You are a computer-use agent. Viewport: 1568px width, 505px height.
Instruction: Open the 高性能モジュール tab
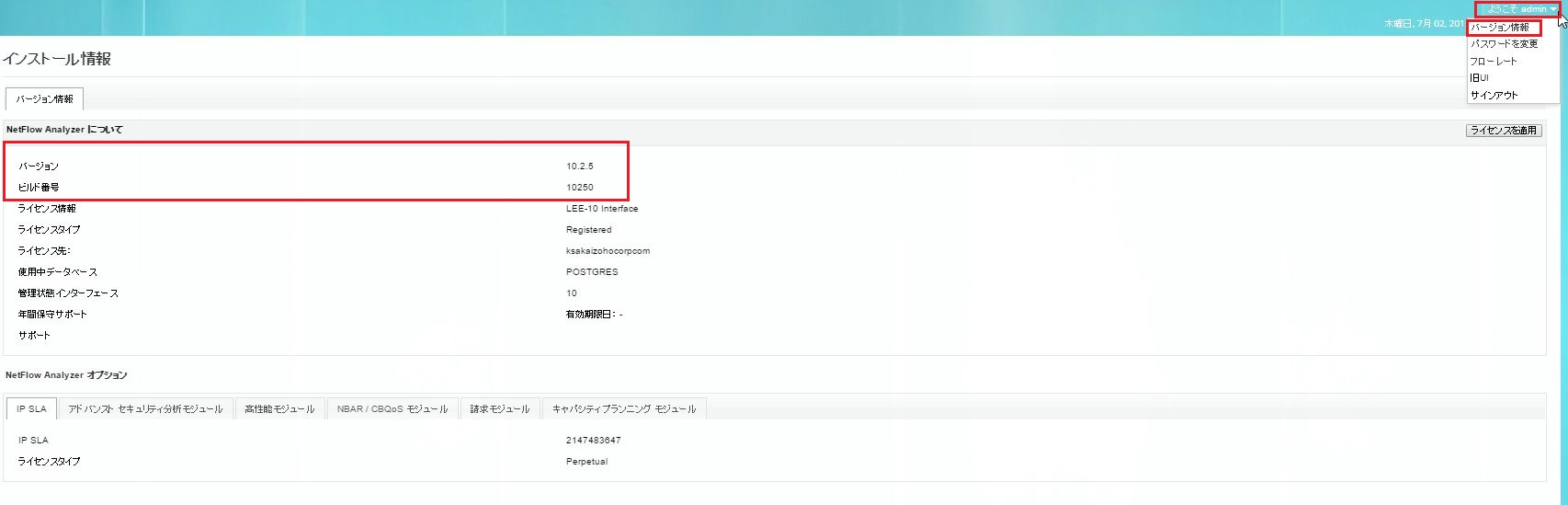279,408
